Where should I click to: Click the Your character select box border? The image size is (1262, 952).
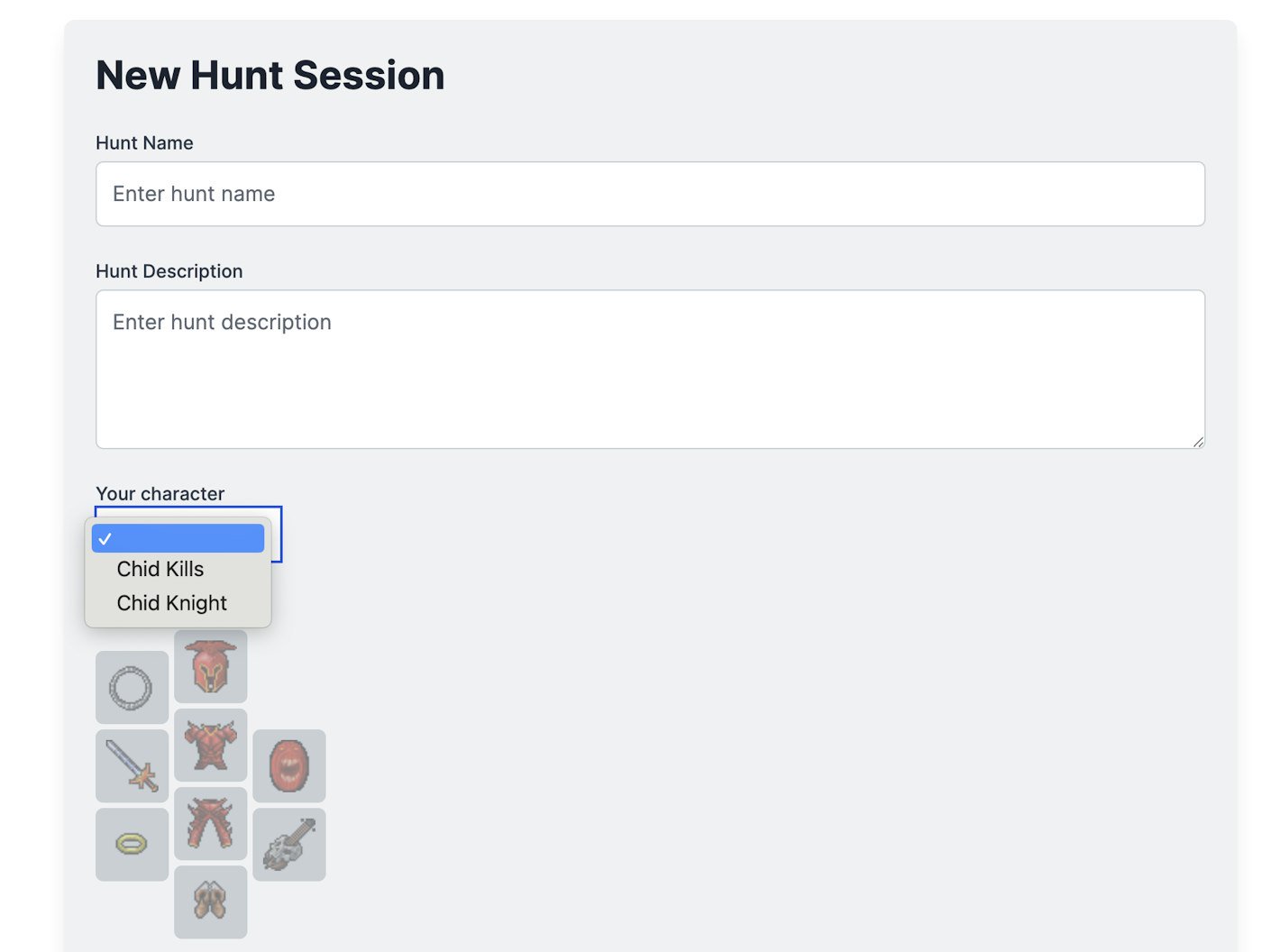click(x=278, y=534)
